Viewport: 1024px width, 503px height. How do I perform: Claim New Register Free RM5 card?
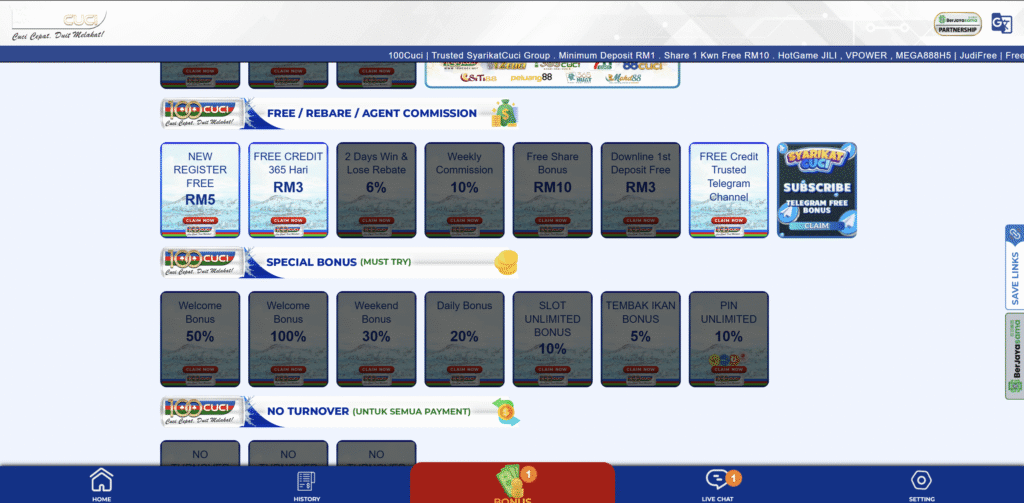200,190
